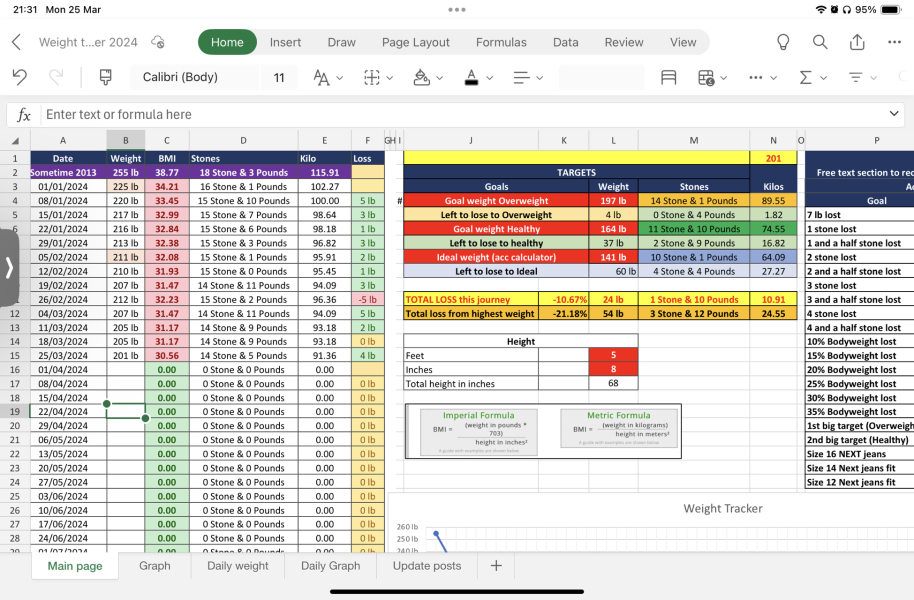Expand the formula bar chevron
The width and height of the screenshot is (914, 600).
tap(895, 114)
